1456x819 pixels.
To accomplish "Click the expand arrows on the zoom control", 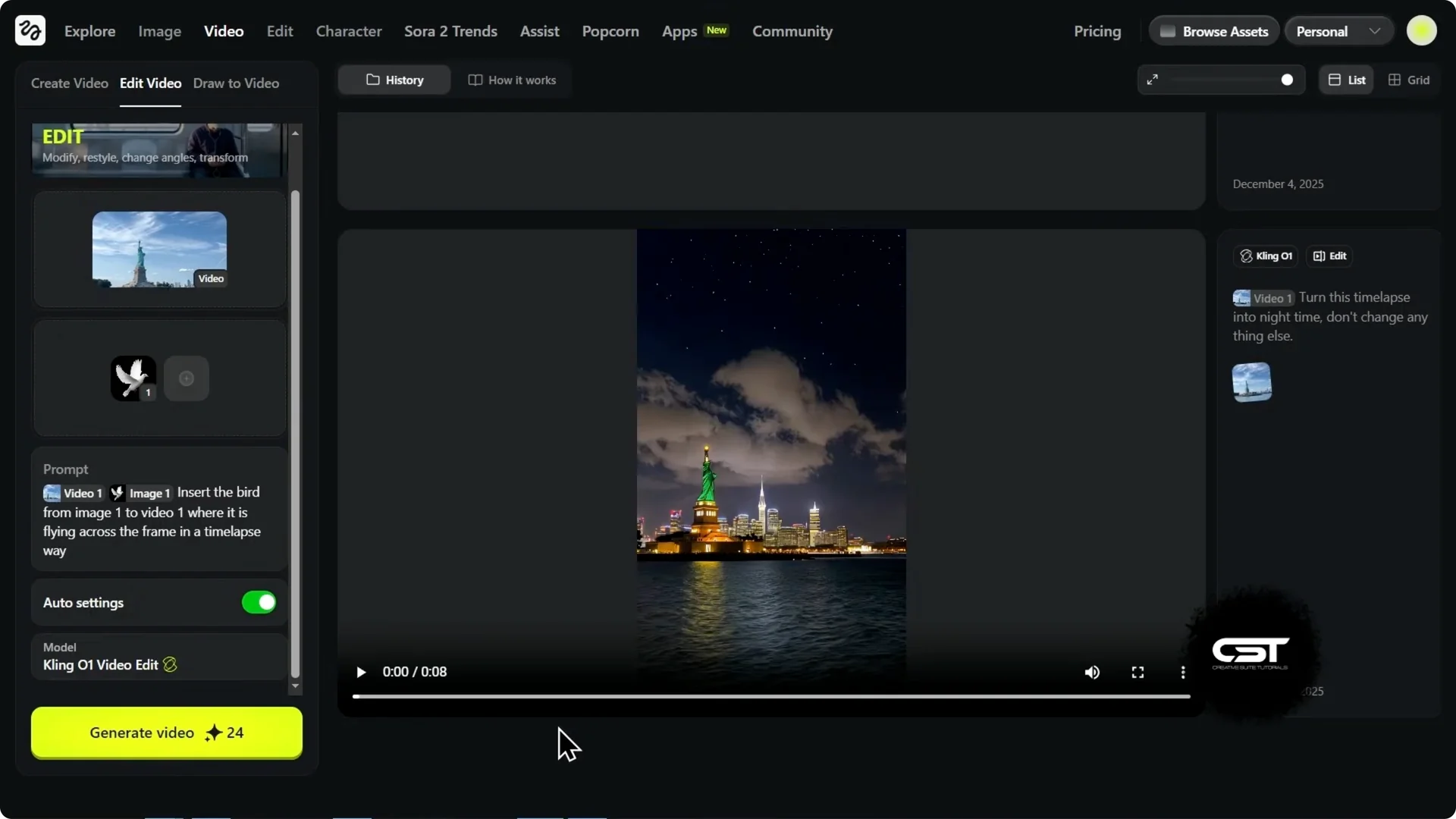I will pyautogui.click(x=1153, y=80).
